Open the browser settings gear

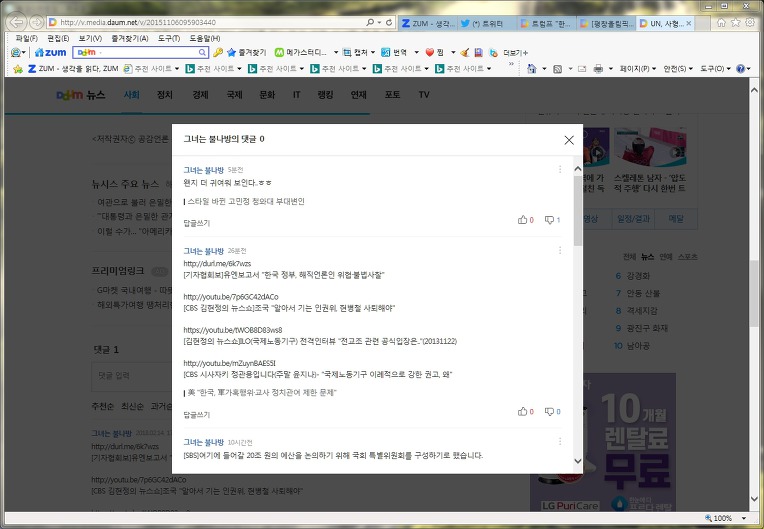750,22
